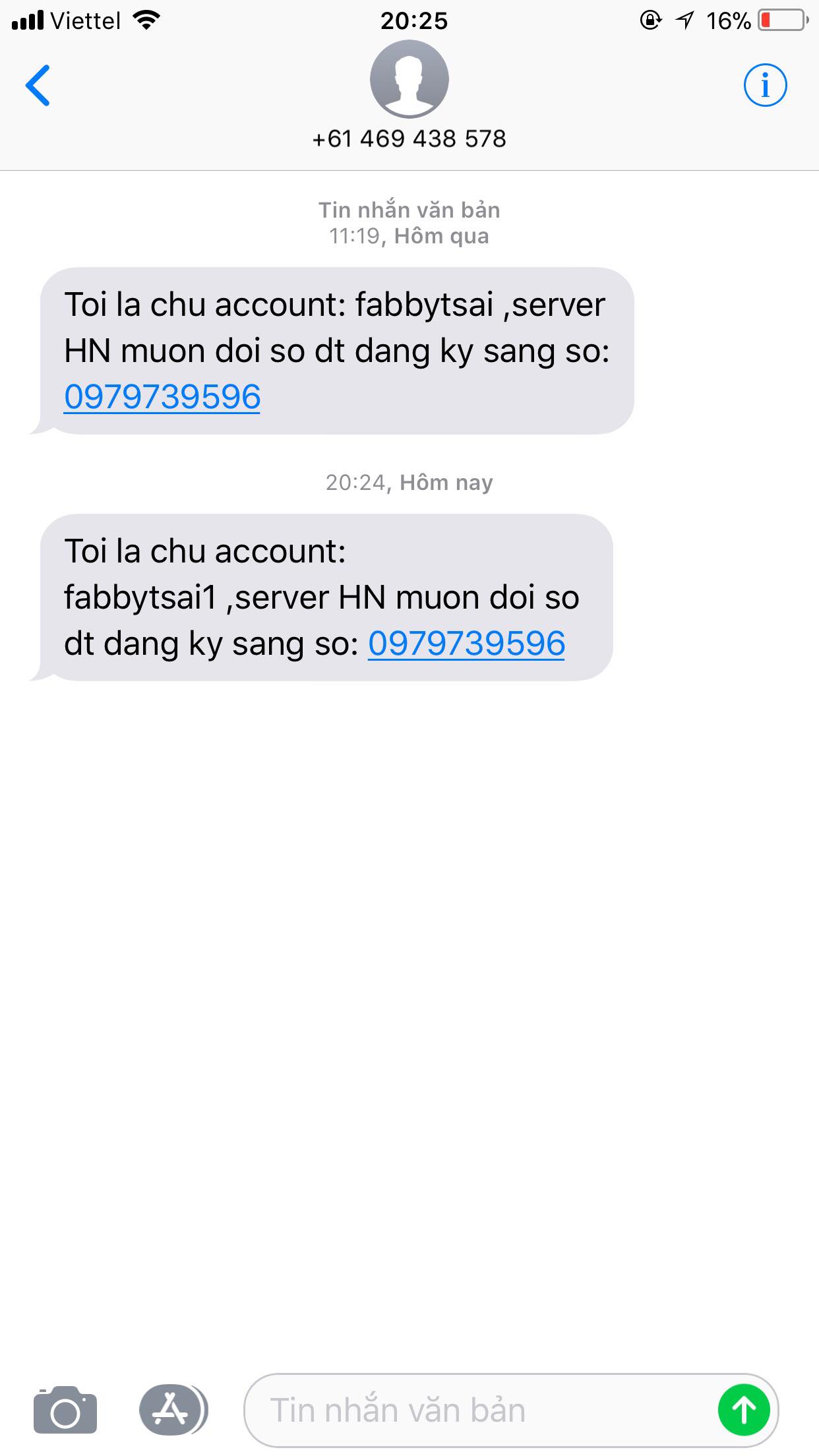Image resolution: width=819 pixels, height=1456 pixels.
Task: Tap the +61 469 438 578 sender number
Action: (x=409, y=138)
